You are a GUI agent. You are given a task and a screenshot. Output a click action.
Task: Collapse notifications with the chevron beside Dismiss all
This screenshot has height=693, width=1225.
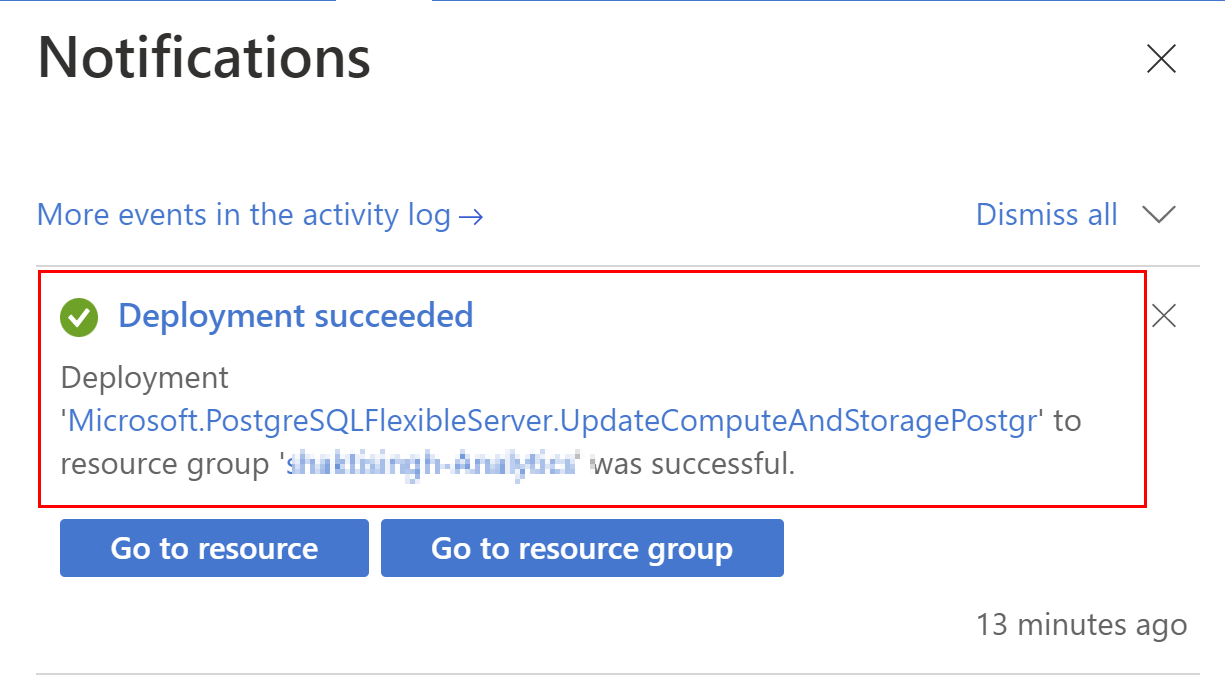click(1159, 215)
